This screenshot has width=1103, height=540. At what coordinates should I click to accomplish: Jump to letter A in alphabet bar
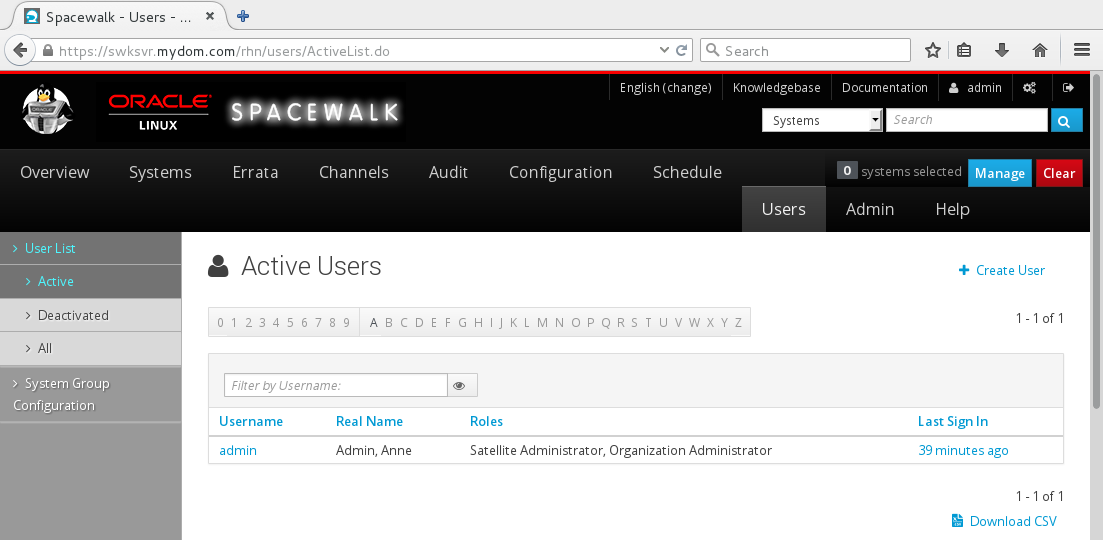click(x=374, y=322)
